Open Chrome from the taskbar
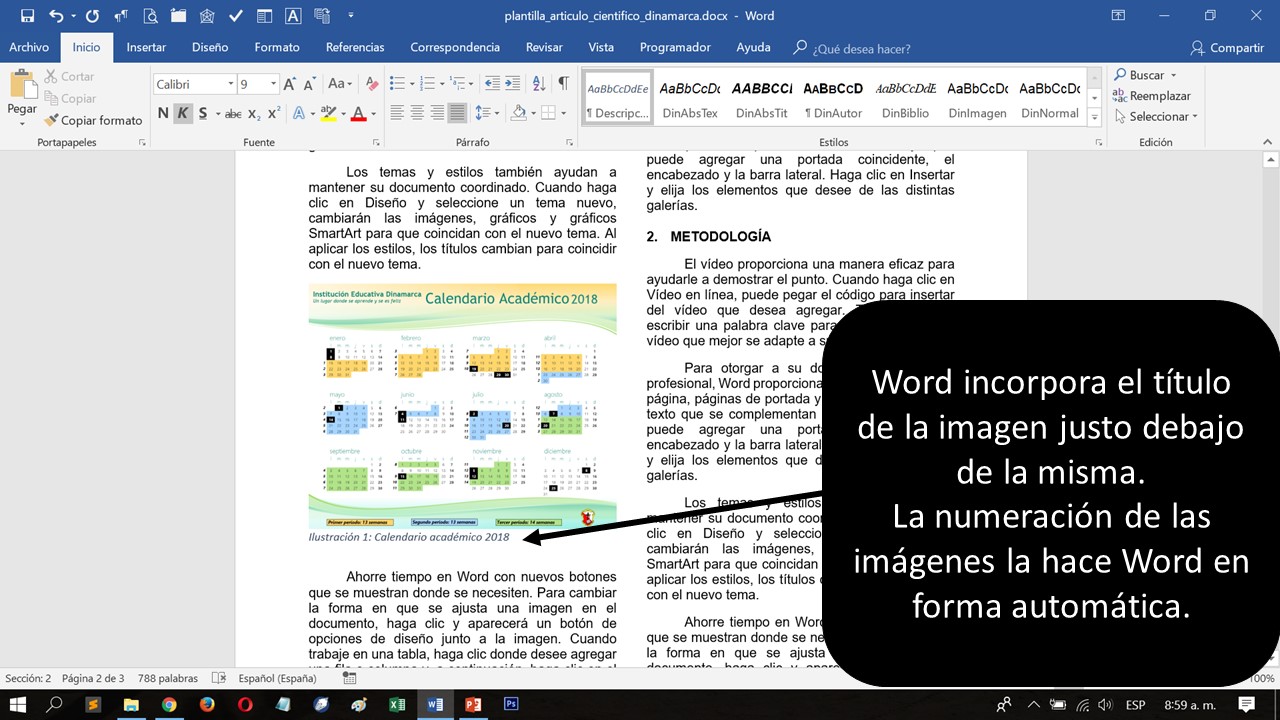 pos(169,704)
